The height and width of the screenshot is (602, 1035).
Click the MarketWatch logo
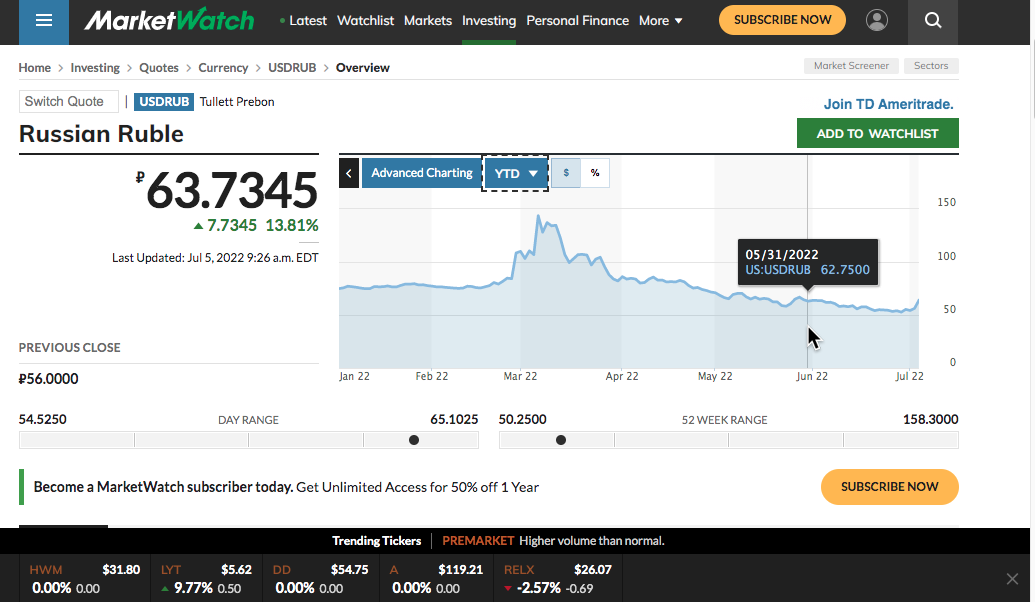coord(169,21)
